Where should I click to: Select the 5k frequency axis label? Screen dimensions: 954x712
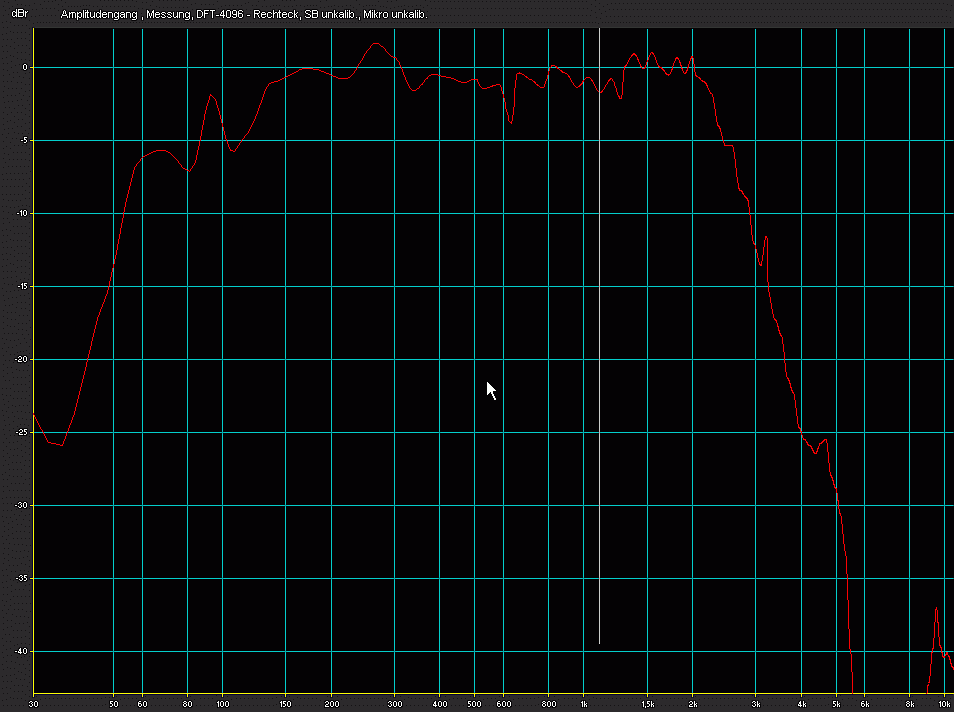836,703
